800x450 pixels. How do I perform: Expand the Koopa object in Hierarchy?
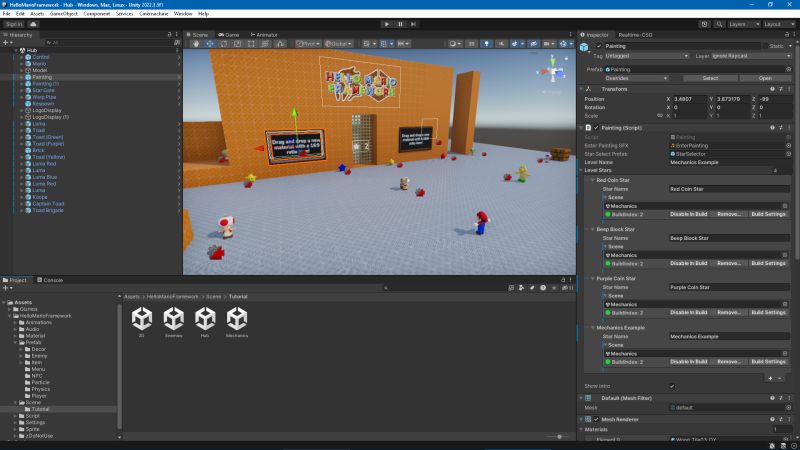point(21,197)
